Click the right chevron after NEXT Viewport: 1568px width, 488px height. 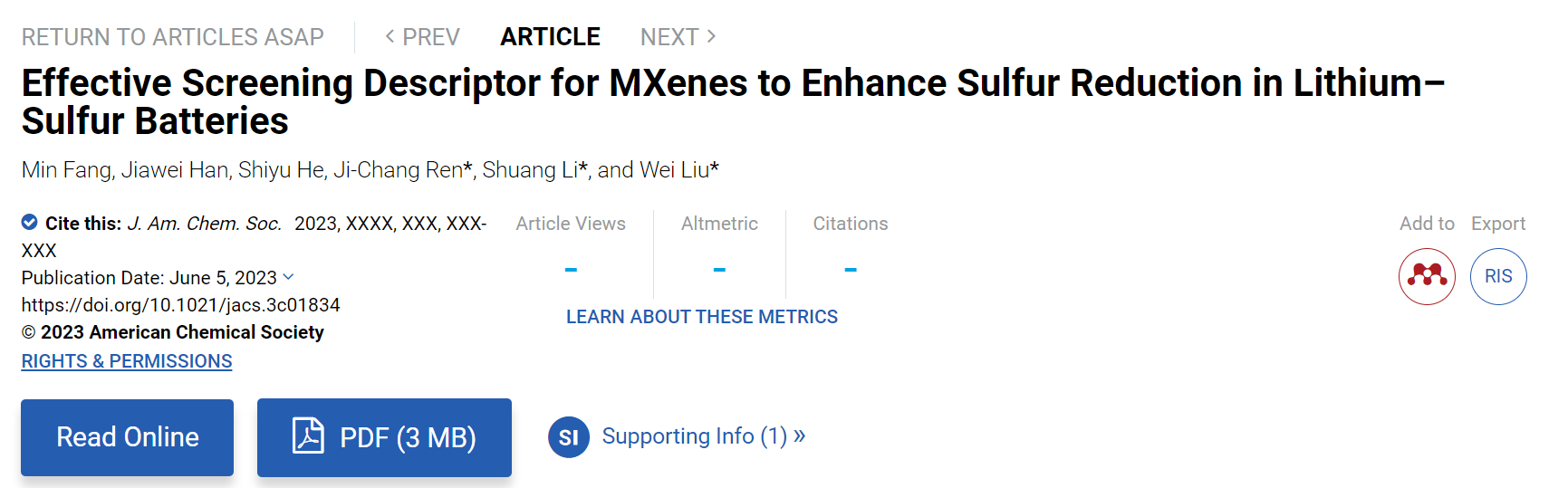click(x=711, y=36)
